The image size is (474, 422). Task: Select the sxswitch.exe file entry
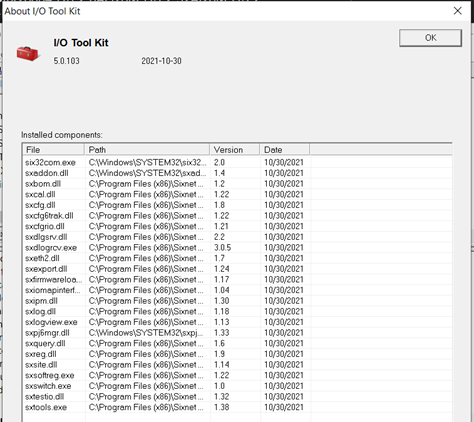(x=48, y=386)
